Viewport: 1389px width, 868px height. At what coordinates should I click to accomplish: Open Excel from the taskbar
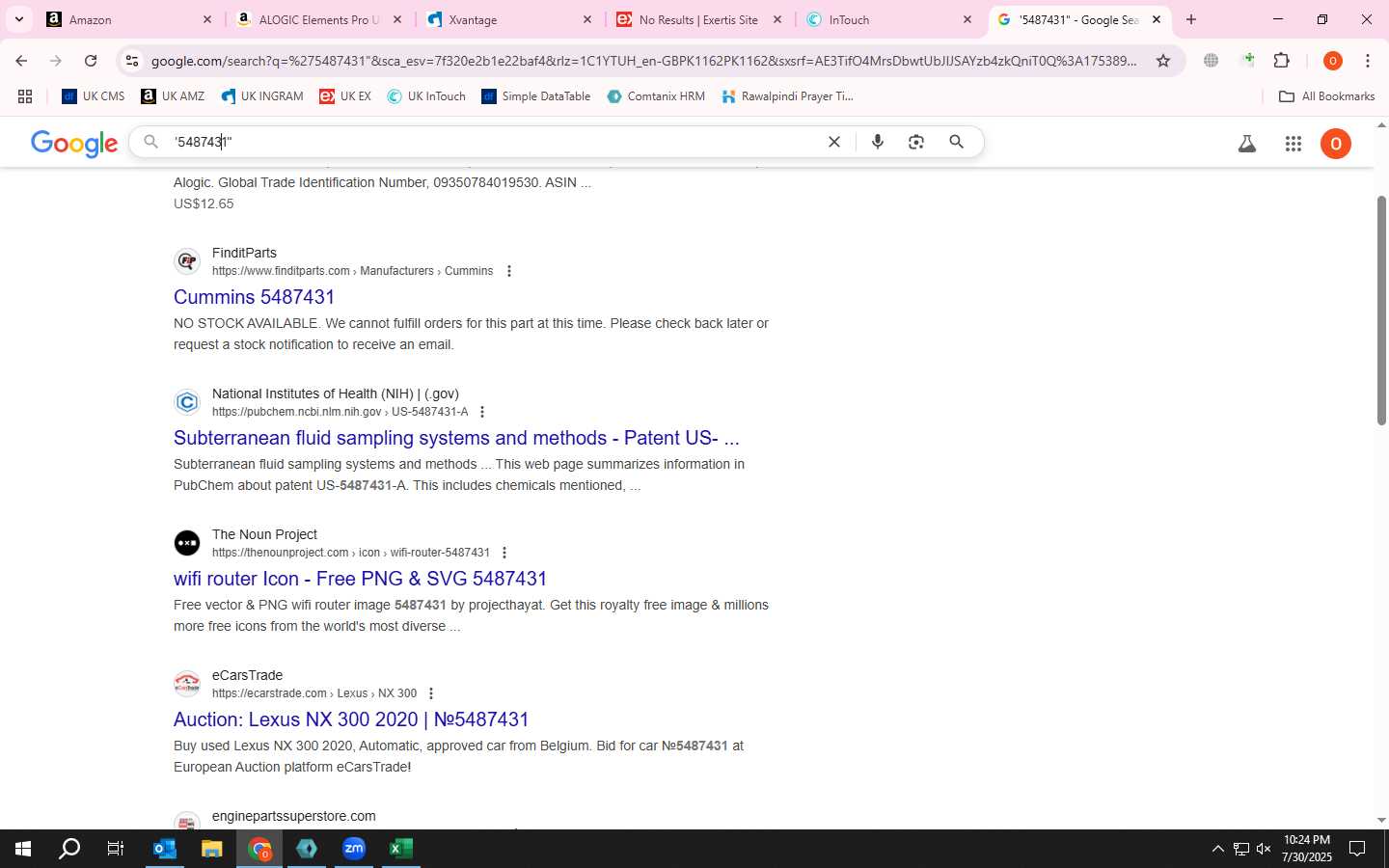[401, 849]
